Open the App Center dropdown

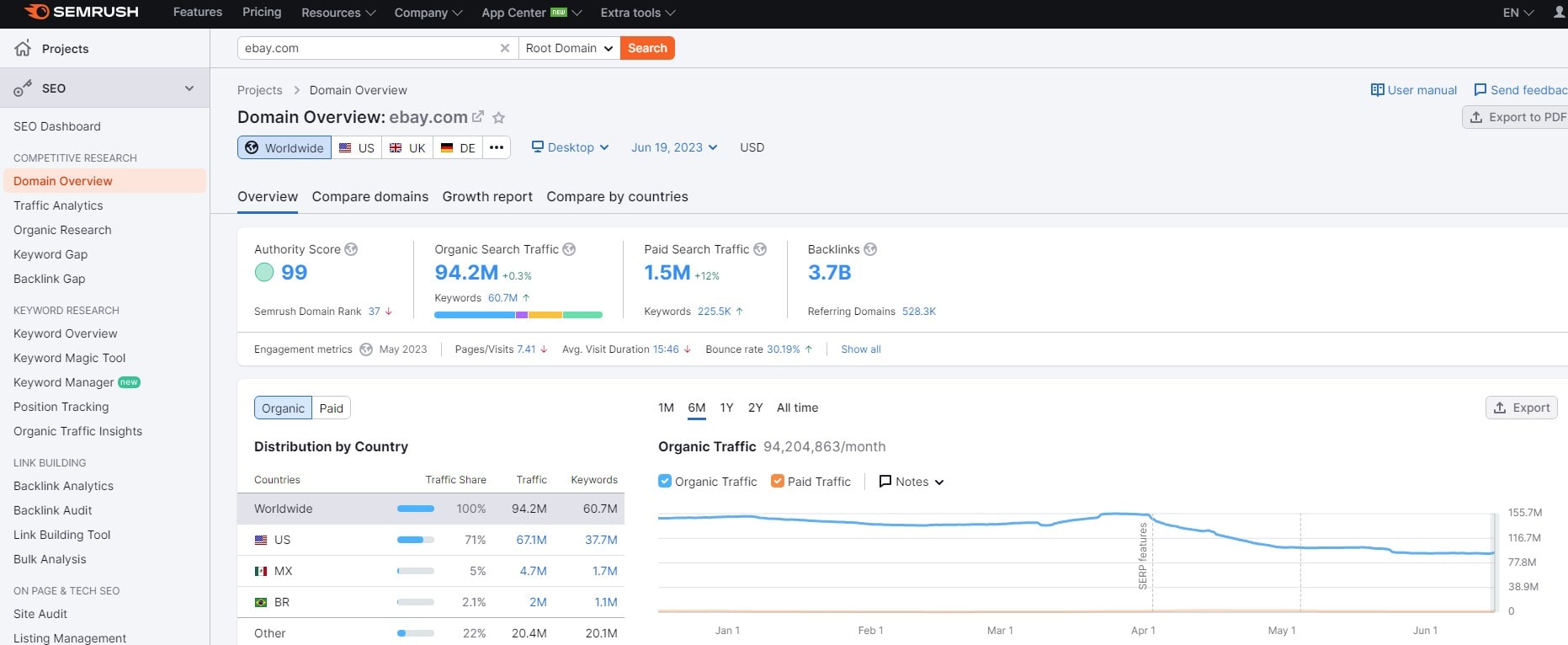click(532, 13)
